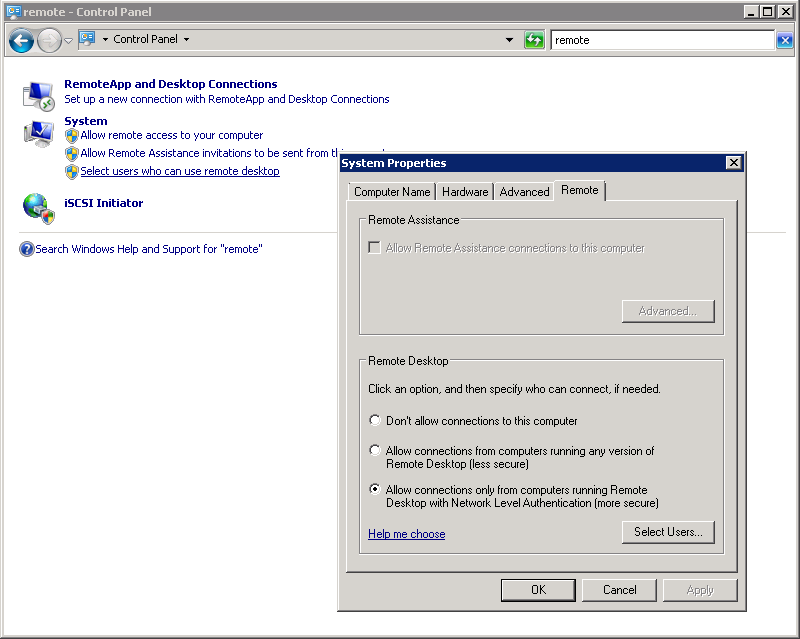The width and height of the screenshot is (800, 639).
Task: Maximize the Control Panel window
Action: point(767,12)
